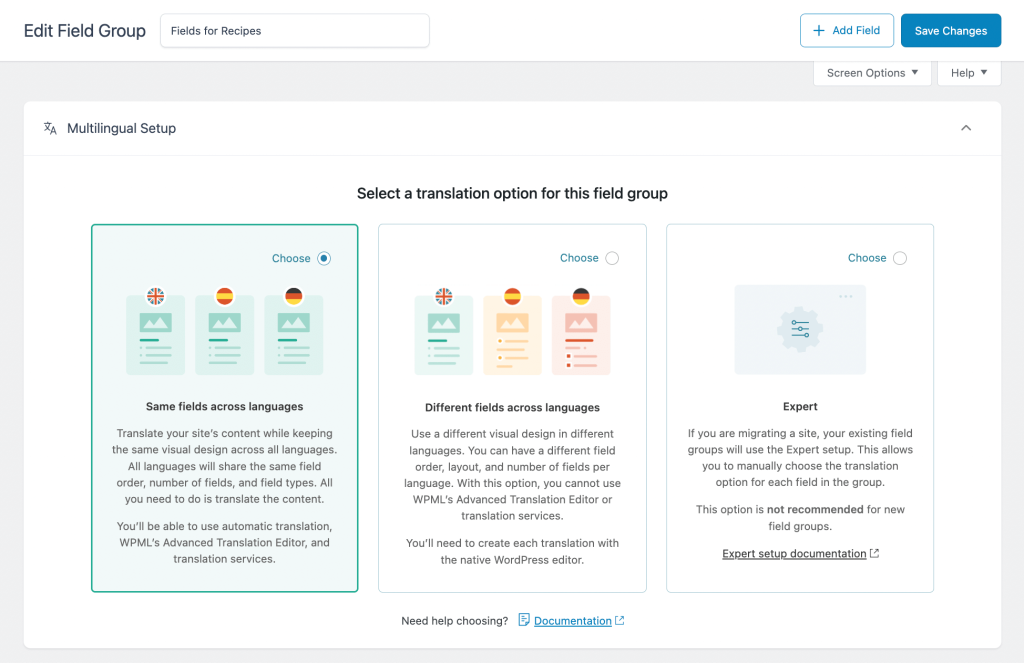
Task: Click external link icon after Documentation link
Action: point(620,621)
